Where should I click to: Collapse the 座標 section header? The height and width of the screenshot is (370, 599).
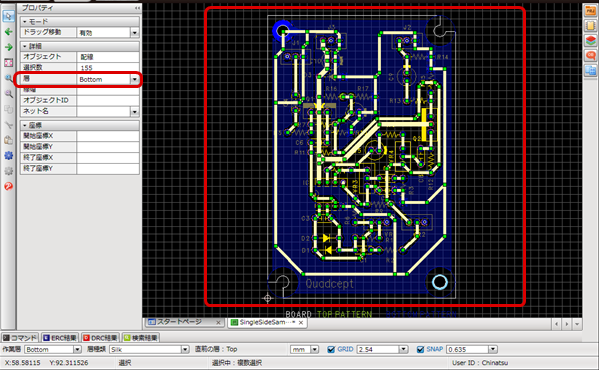[80, 125]
